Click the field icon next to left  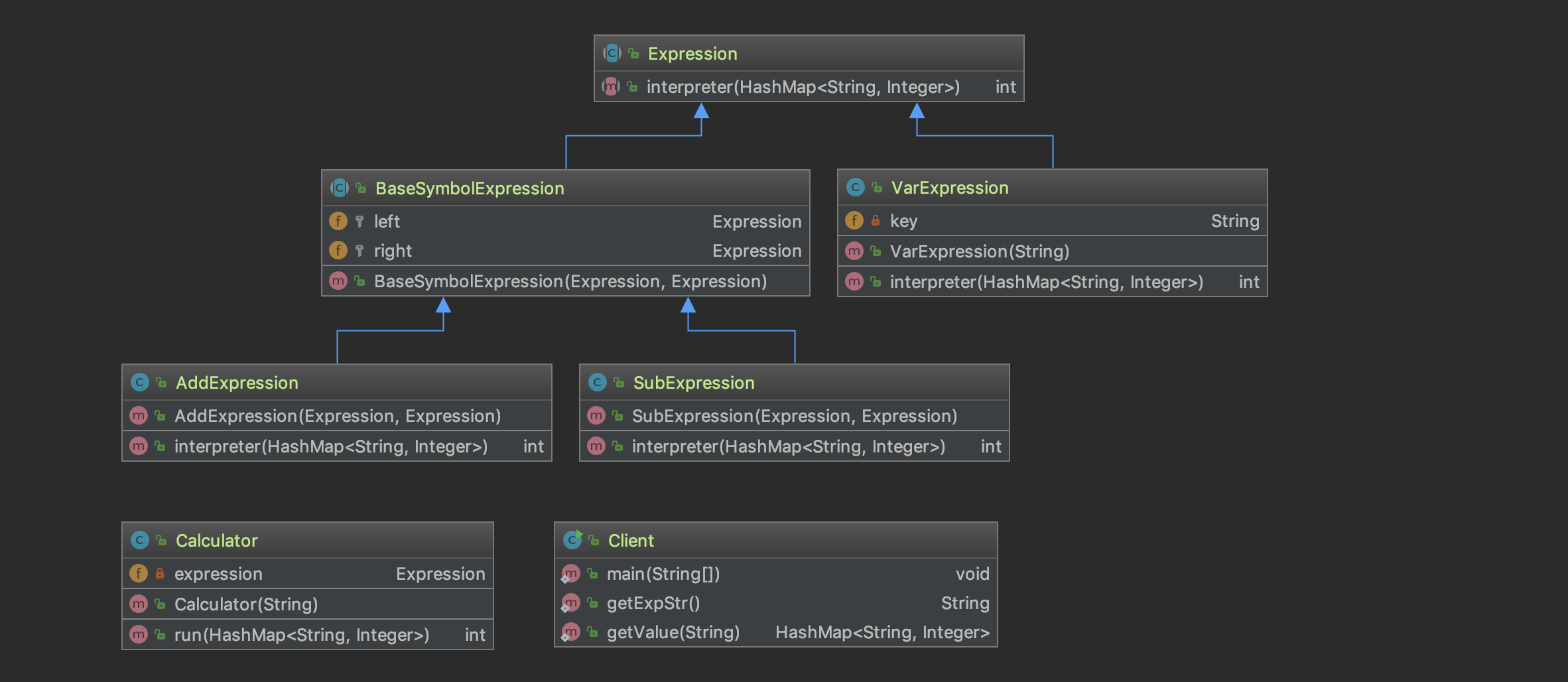[338, 221]
